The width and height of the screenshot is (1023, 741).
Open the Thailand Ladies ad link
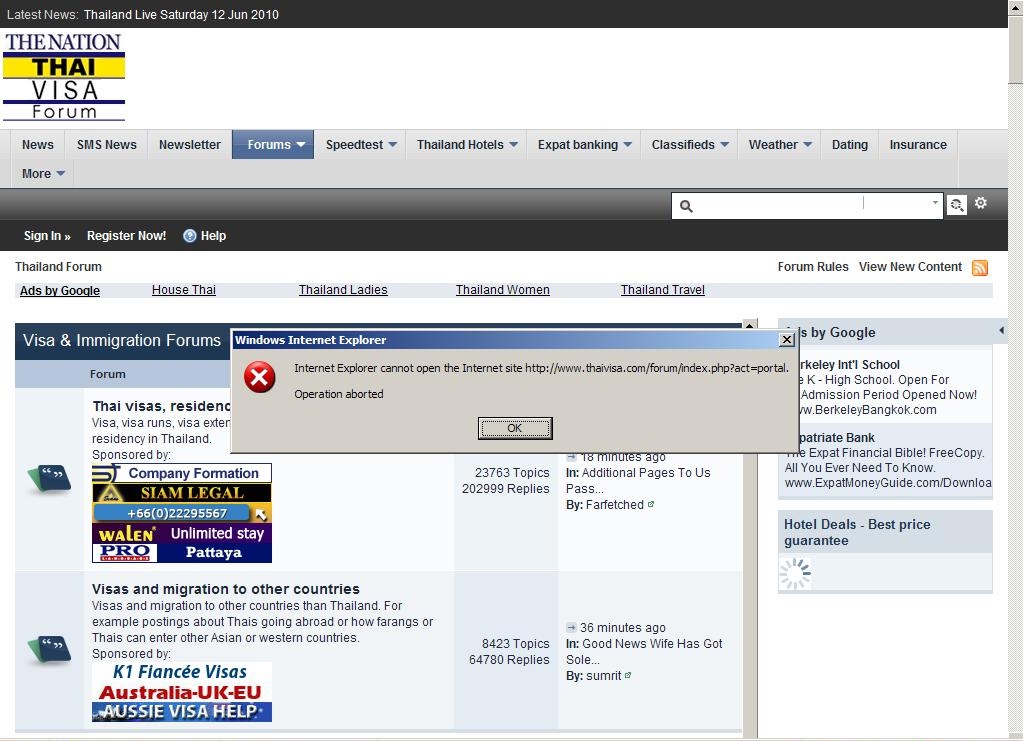(x=343, y=290)
